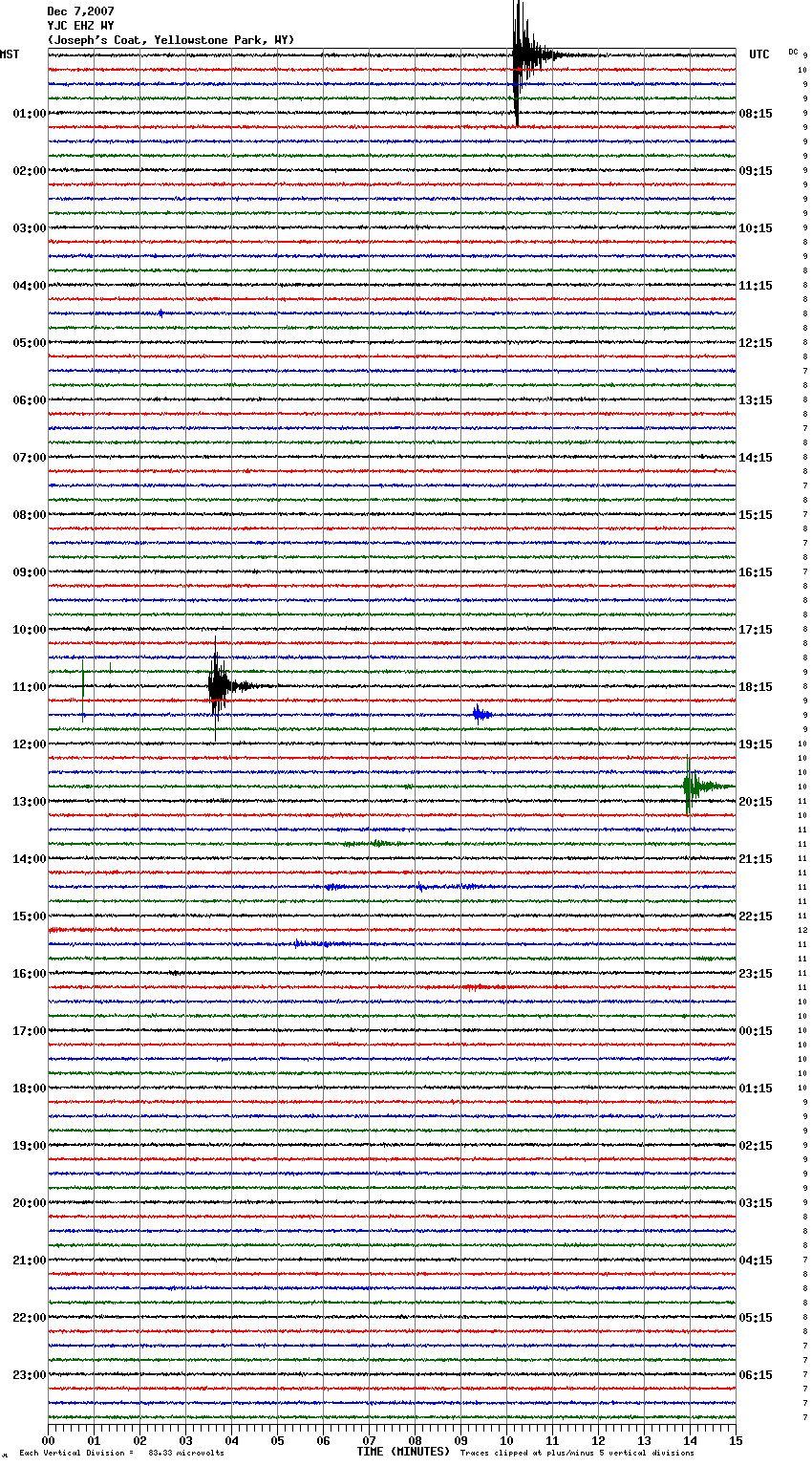Click the 22:00 MST time label
This screenshot has width=812, height=1466.
30,1317
